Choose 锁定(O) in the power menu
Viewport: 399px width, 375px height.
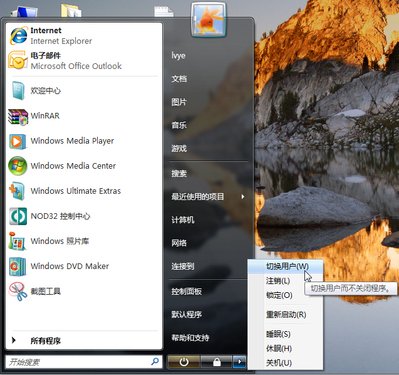(x=286, y=295)
